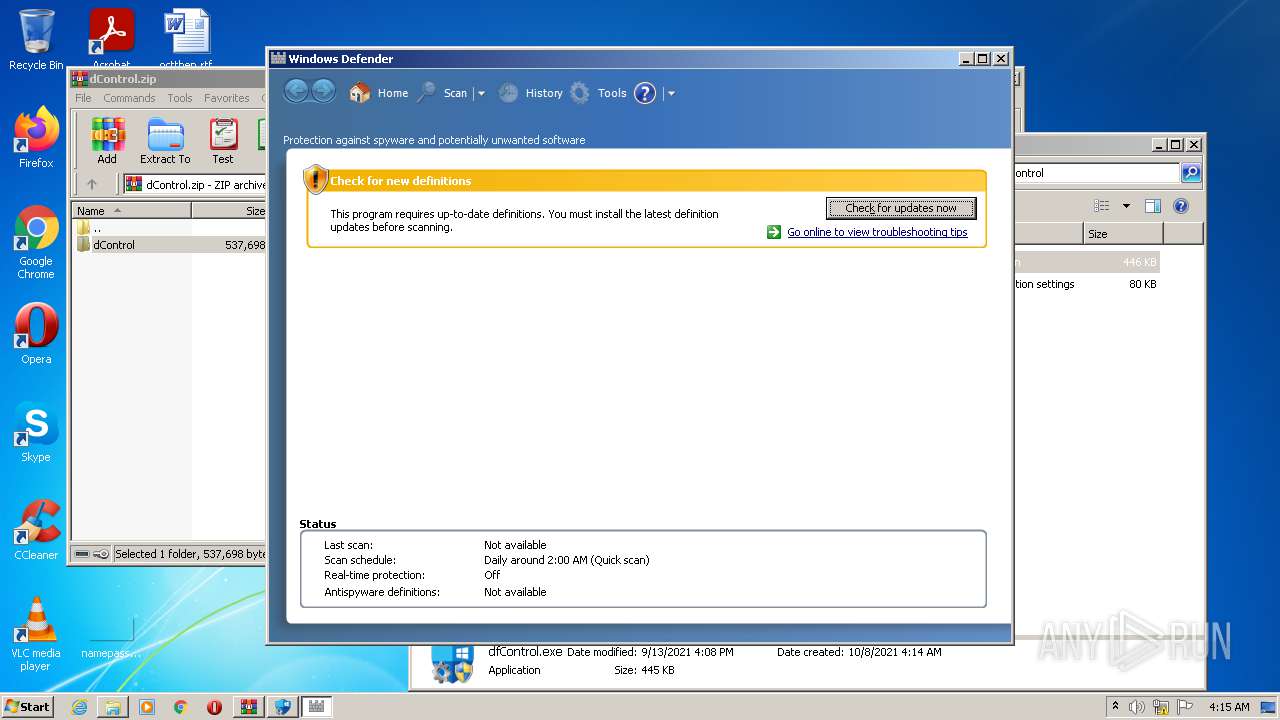The image size is (1280, 720).
Task: Open VLC media player desktop shortcut
Action: point(36,634)
